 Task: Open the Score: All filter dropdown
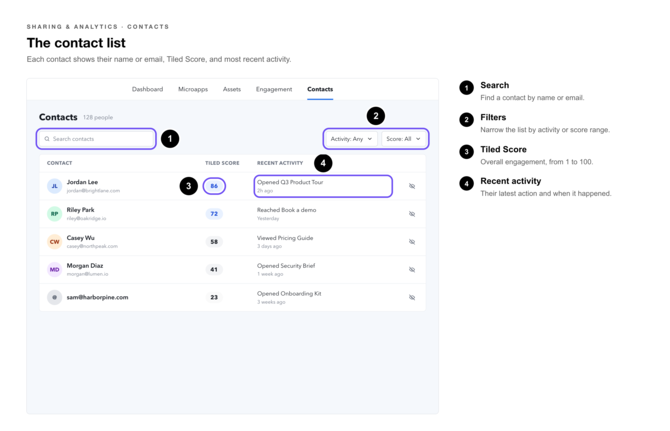pyautogui.click(x=403, y=139)
